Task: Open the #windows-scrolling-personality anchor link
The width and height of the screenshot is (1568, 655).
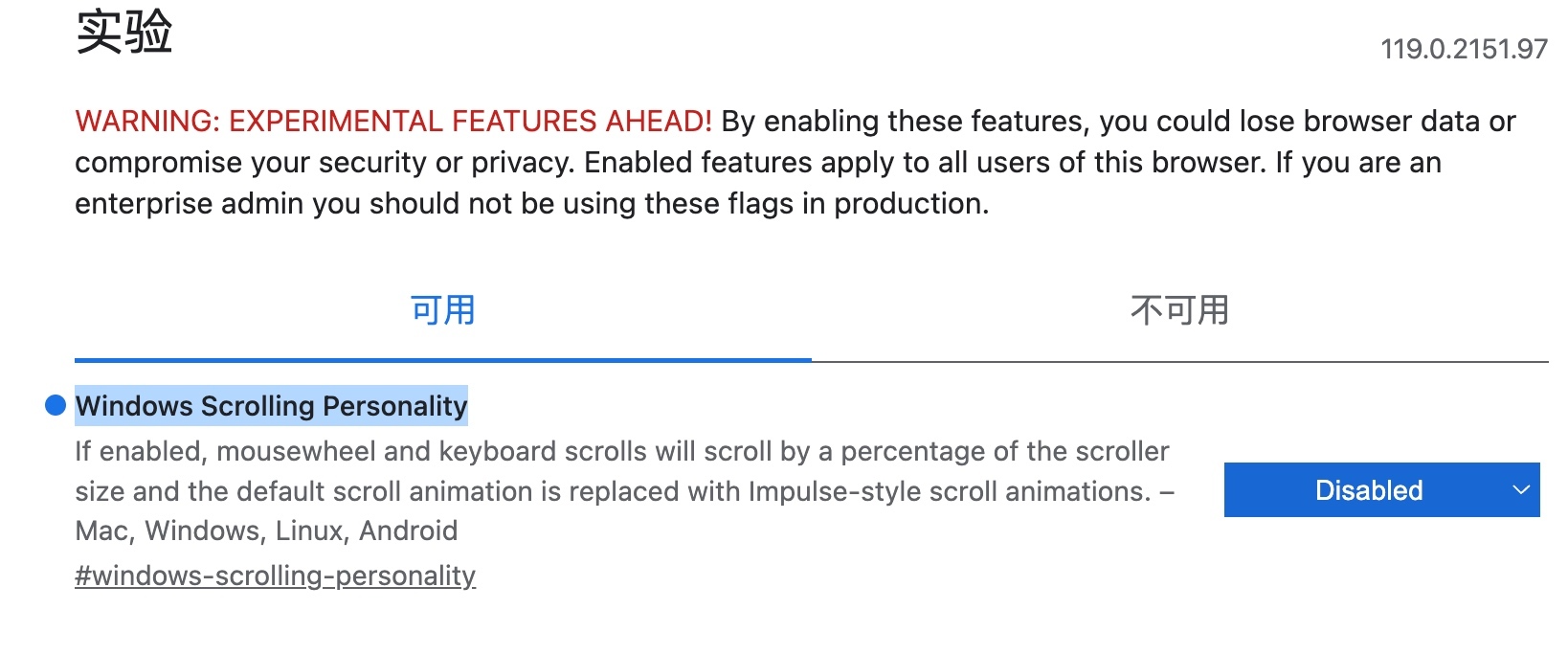Action: (x=276, y=576)
